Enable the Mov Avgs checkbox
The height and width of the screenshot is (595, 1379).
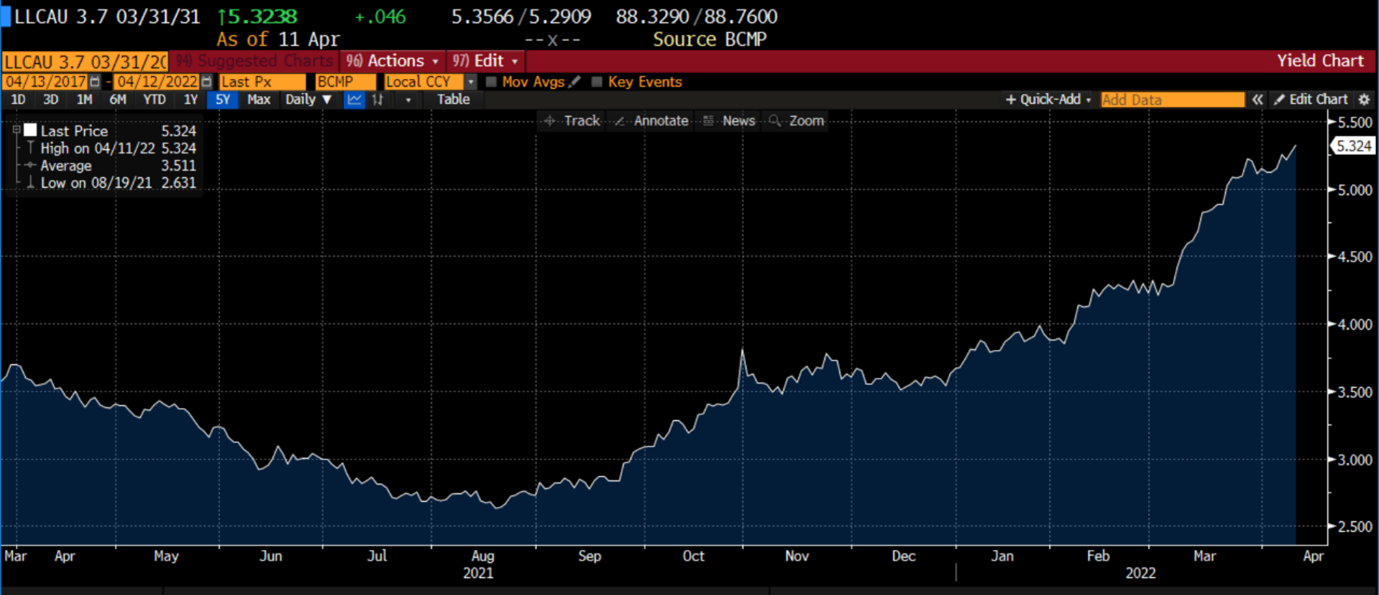point(491,82)
